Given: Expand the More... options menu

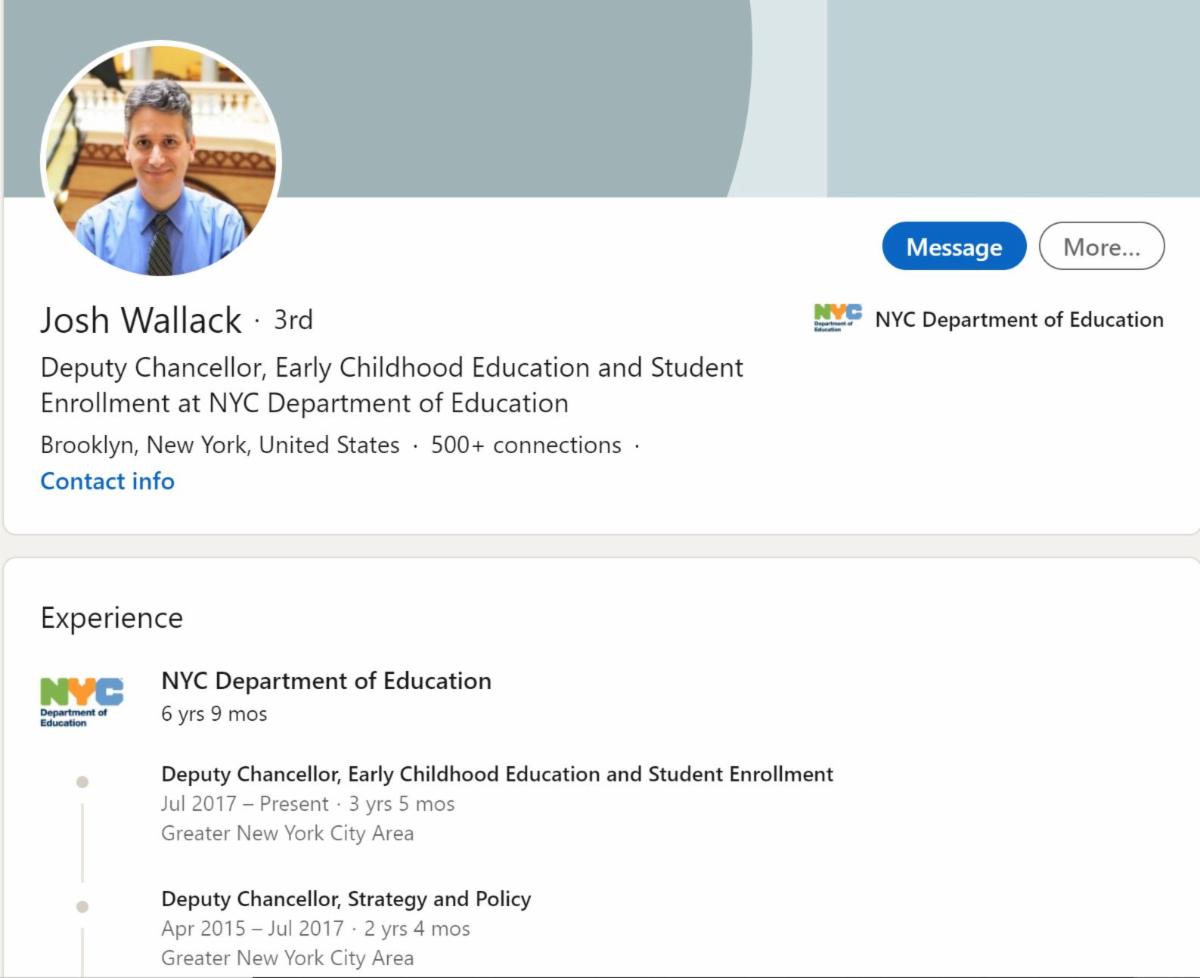Looking at the screenshot, I should click(1101, 247).
